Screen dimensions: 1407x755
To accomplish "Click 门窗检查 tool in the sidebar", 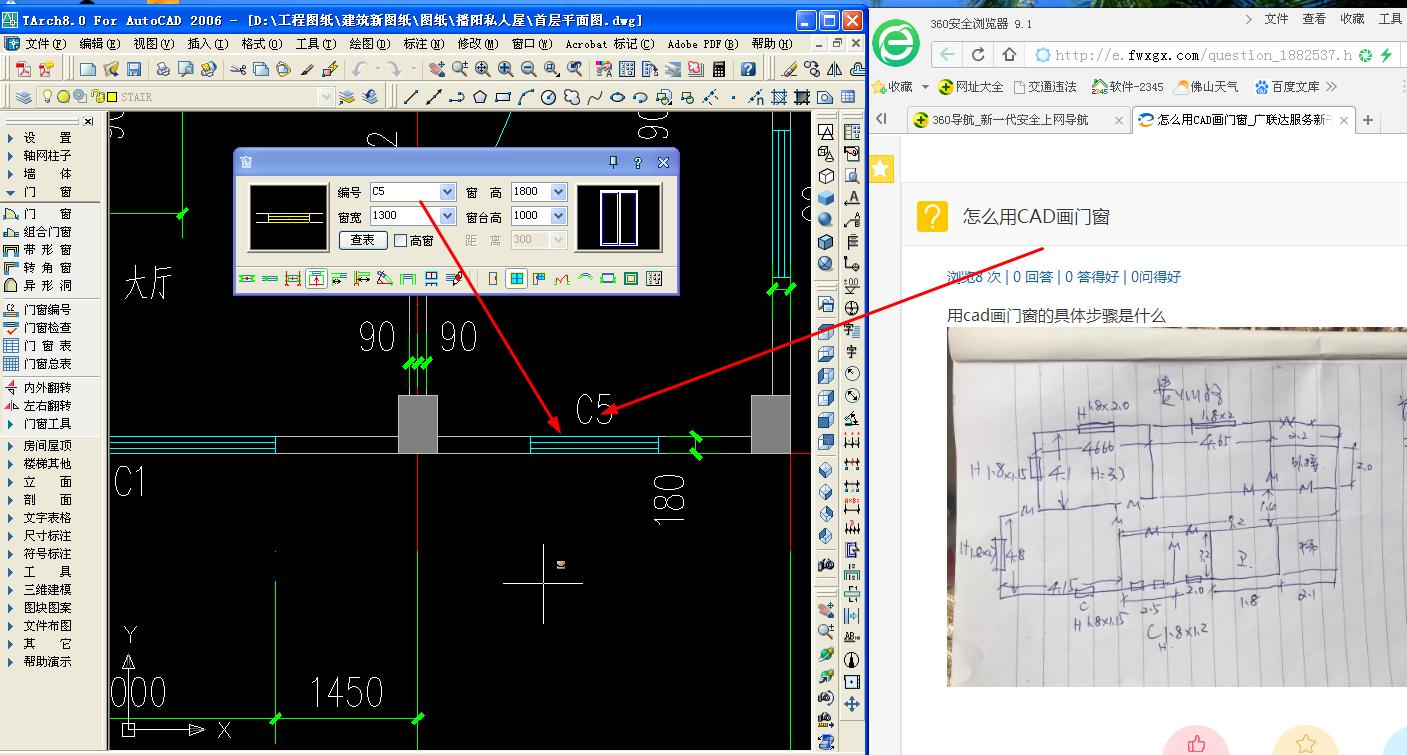I will click(x=47, y=328).
